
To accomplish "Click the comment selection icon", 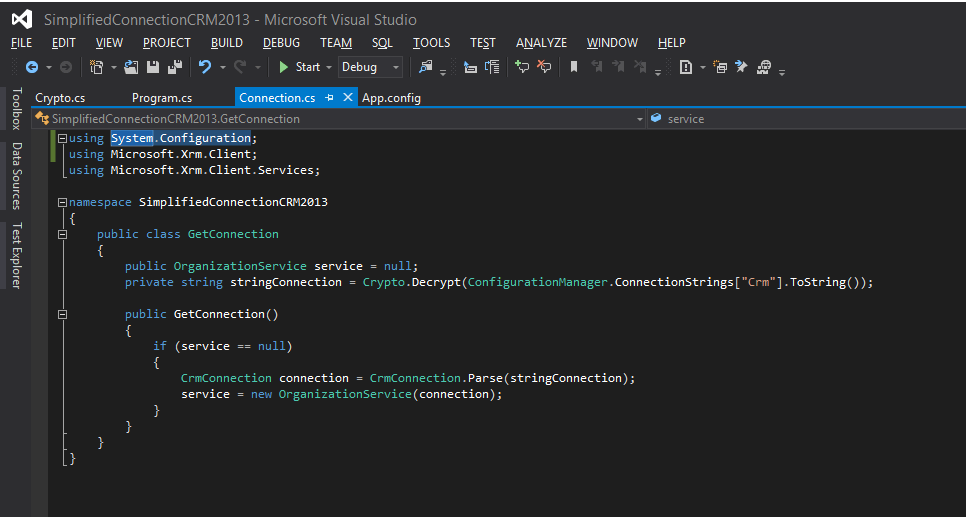I will [521, 67].
